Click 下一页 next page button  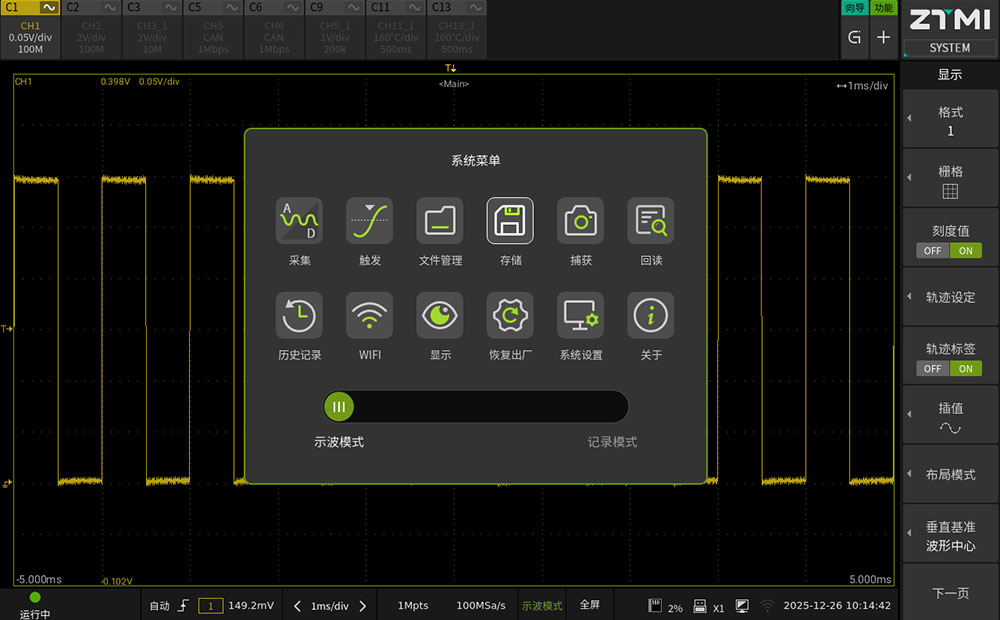coord(950,593)
